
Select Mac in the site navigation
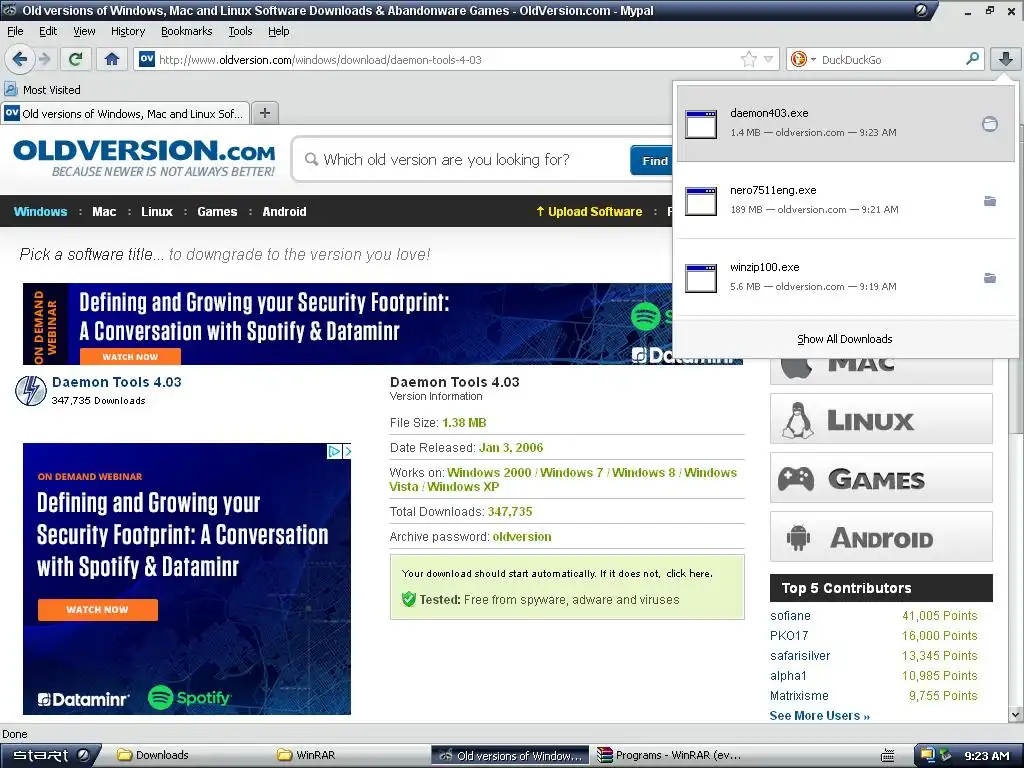point(104,211)
